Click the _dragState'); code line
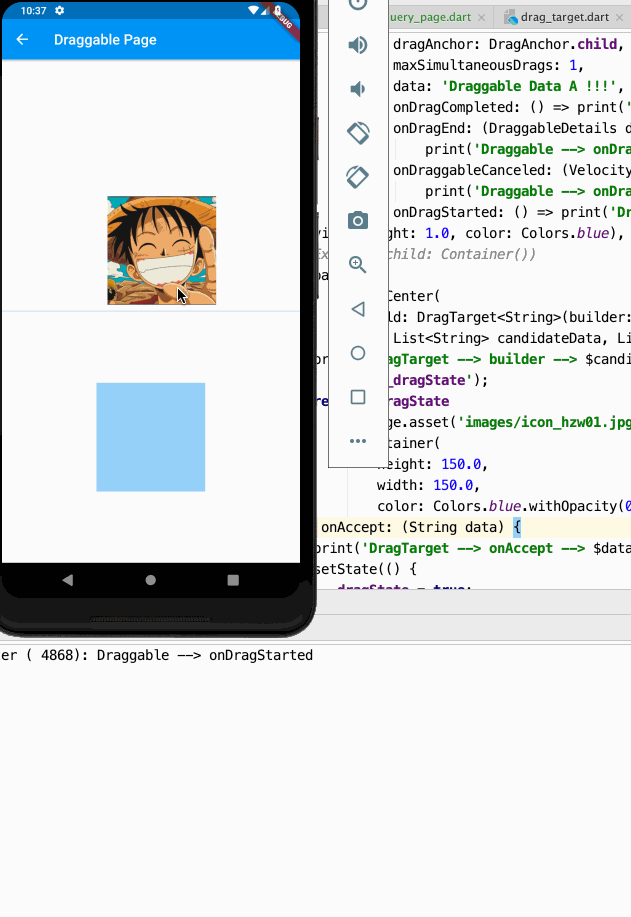The width and height of the screenshot is (631, 917). pyautogui.click(x=438, y=380)
